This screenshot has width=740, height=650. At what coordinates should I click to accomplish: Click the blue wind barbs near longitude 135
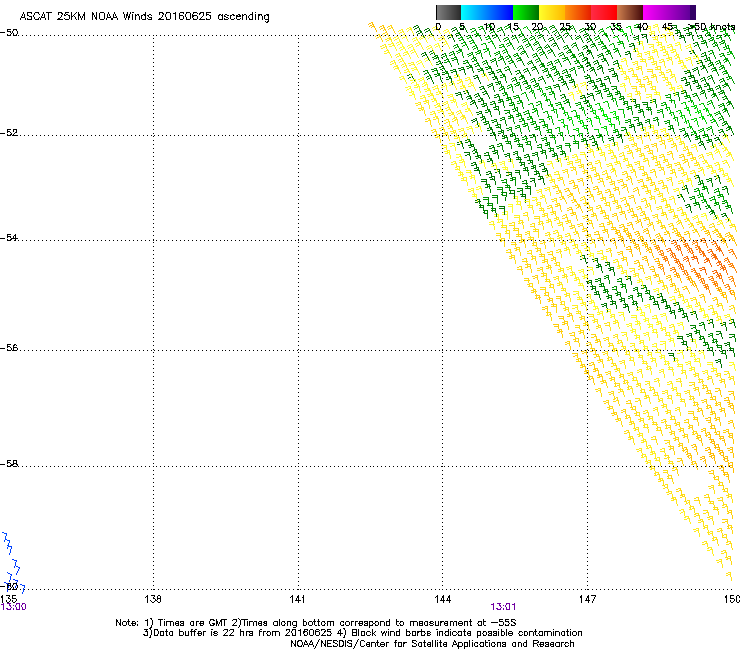[x=13, y=563]
